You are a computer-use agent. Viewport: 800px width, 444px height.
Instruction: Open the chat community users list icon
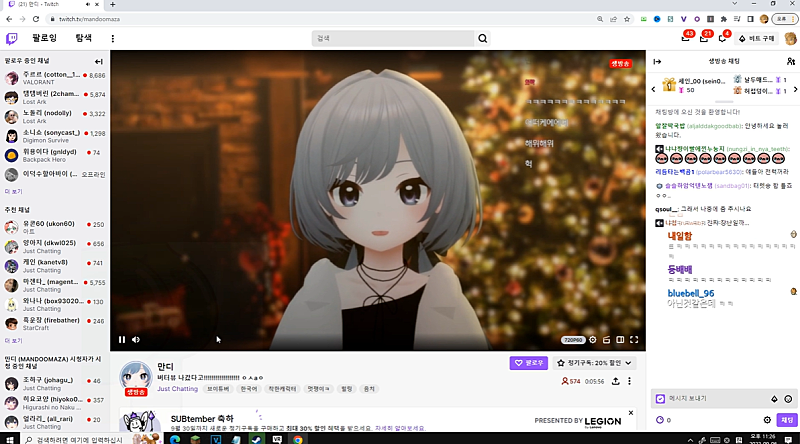[x=791, y=61]
